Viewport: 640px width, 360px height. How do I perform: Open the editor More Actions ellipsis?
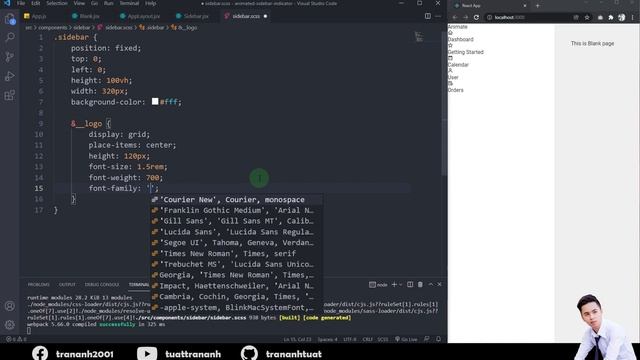click(438, 16)
